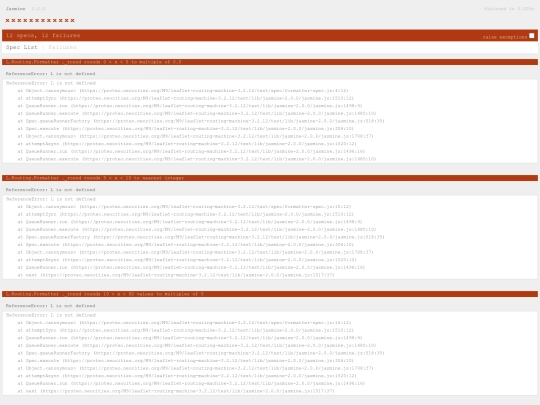Click the formatter-spec.js:4:12 stack trace line
The height and width of the screenshot is (405, 540).
(x=183, y=91)
